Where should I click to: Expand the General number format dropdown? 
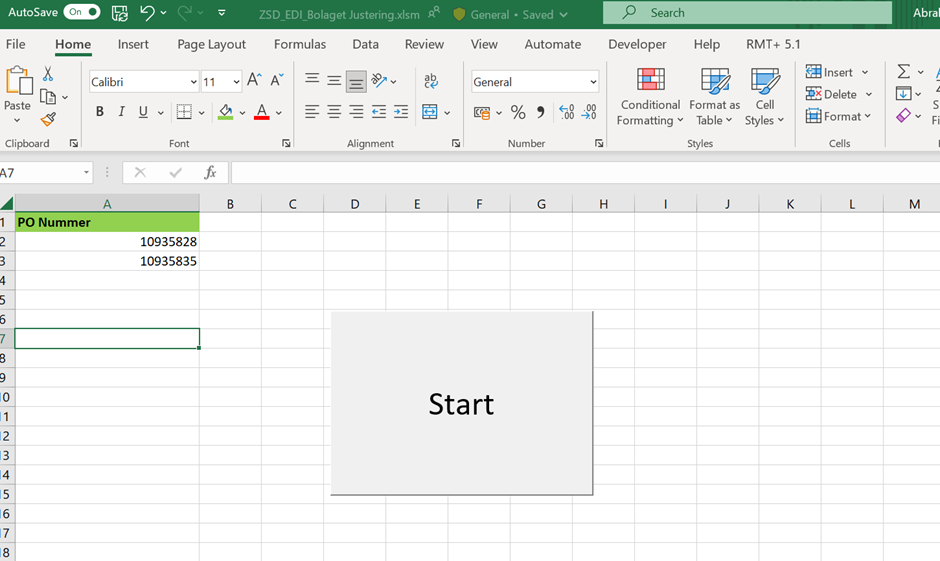tap(593, 82)
